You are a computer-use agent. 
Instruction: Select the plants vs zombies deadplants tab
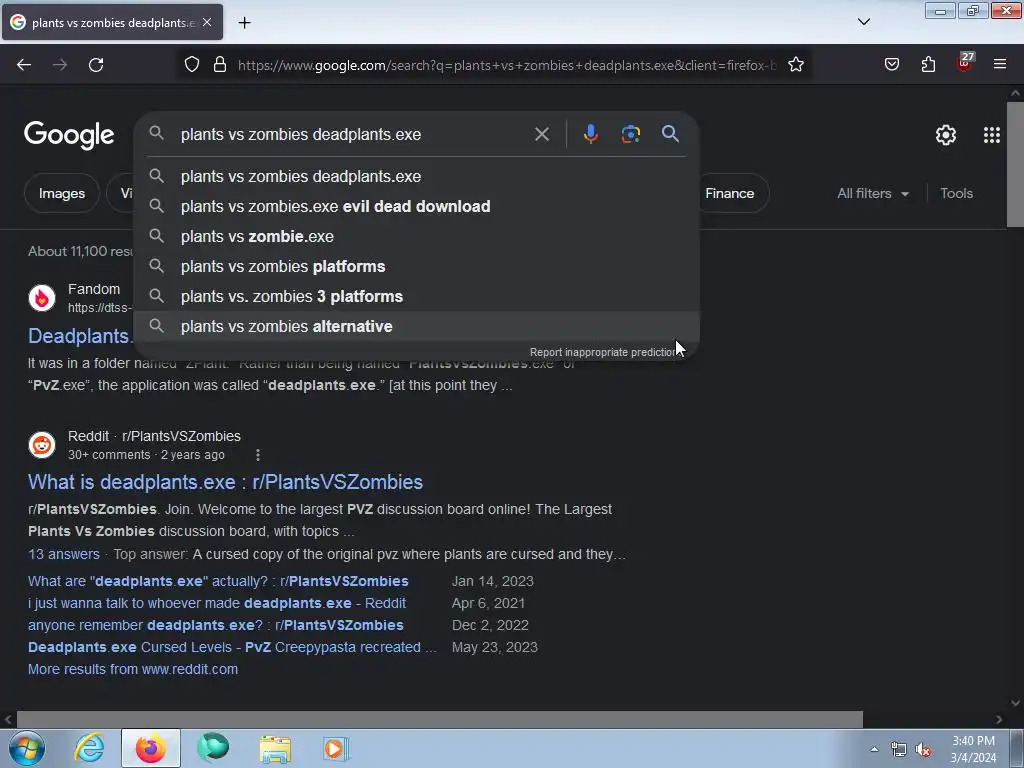pyautogui.click(x=112, y=22)
